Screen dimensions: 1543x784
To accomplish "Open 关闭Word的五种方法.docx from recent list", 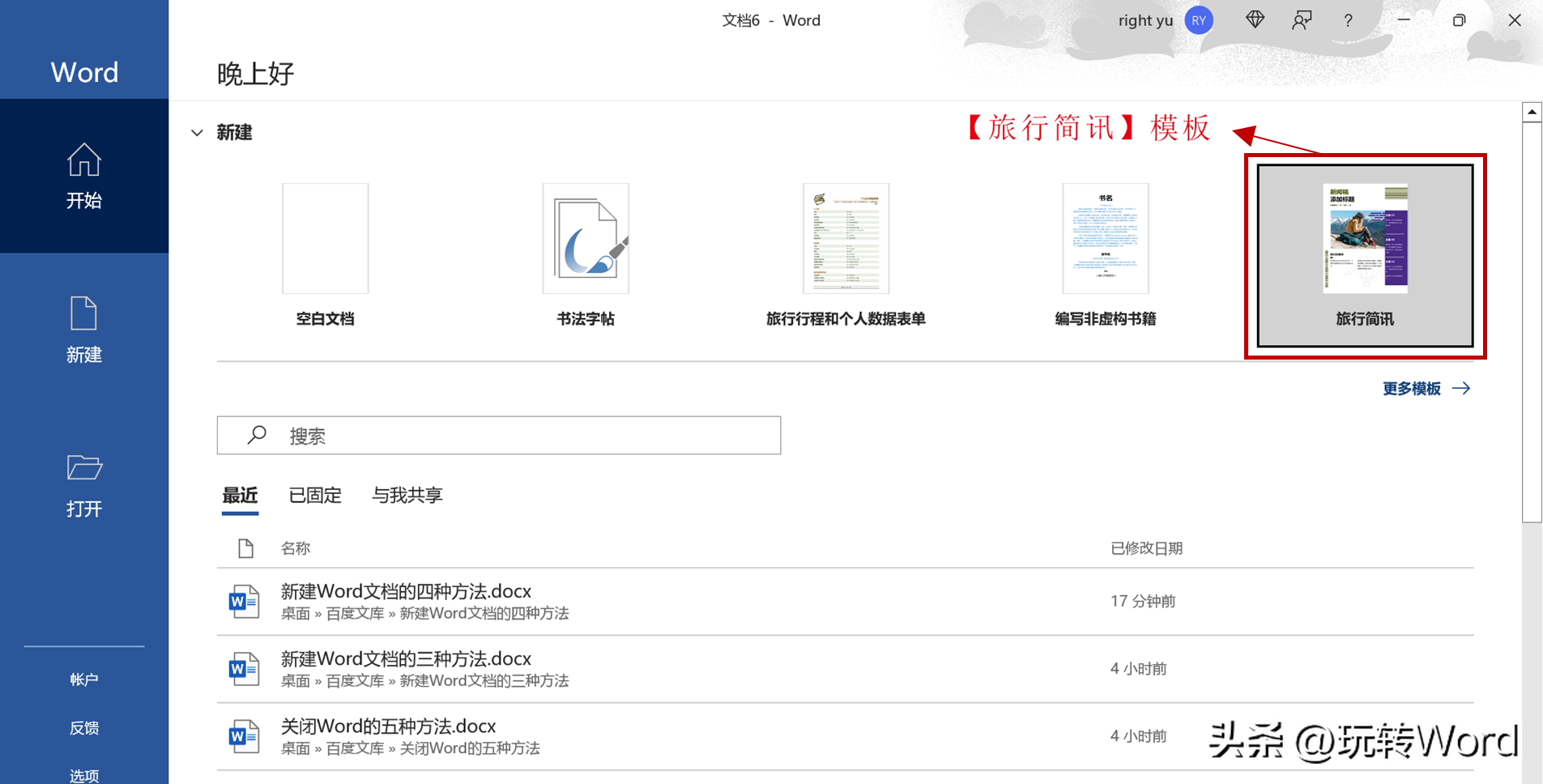I will coord(388,726).
